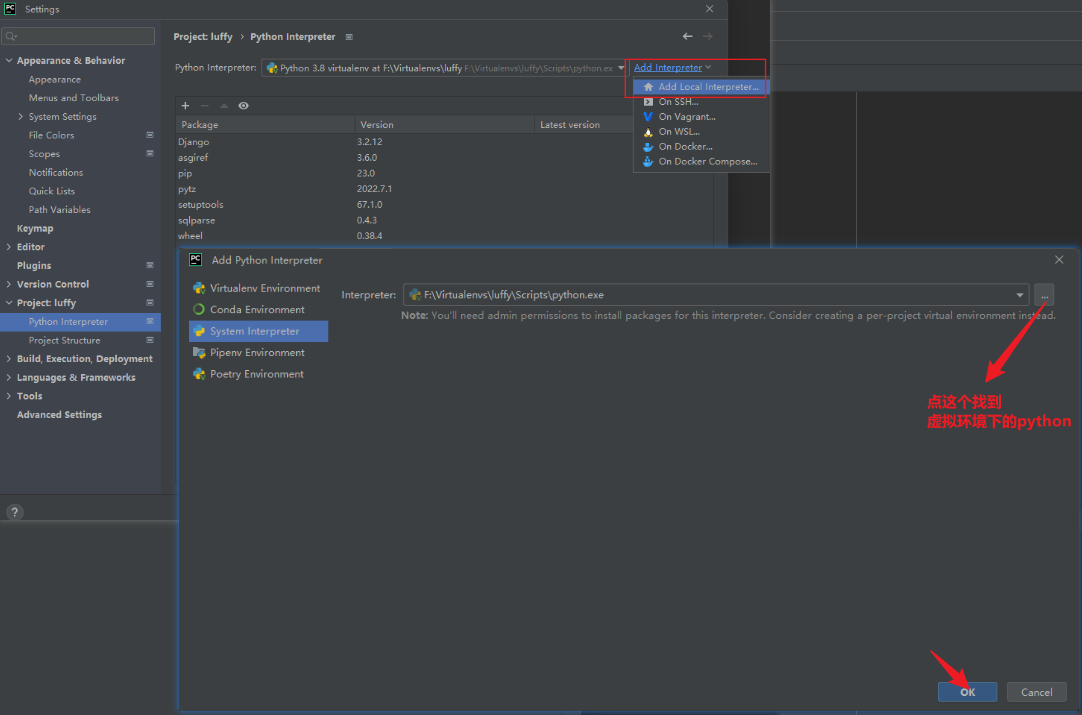
Task: Click the PyCharm logo in Settings title bar
Action: pyautogui.click(x=10, y=8)
